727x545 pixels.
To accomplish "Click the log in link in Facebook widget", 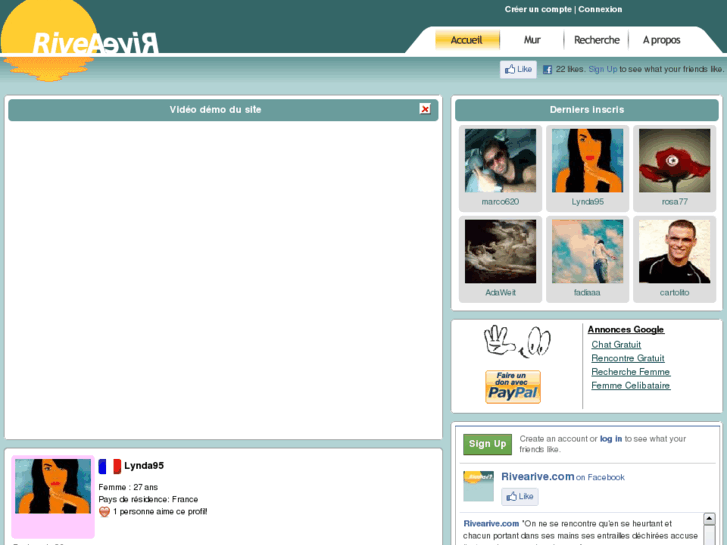I will [x=611, y=439].
